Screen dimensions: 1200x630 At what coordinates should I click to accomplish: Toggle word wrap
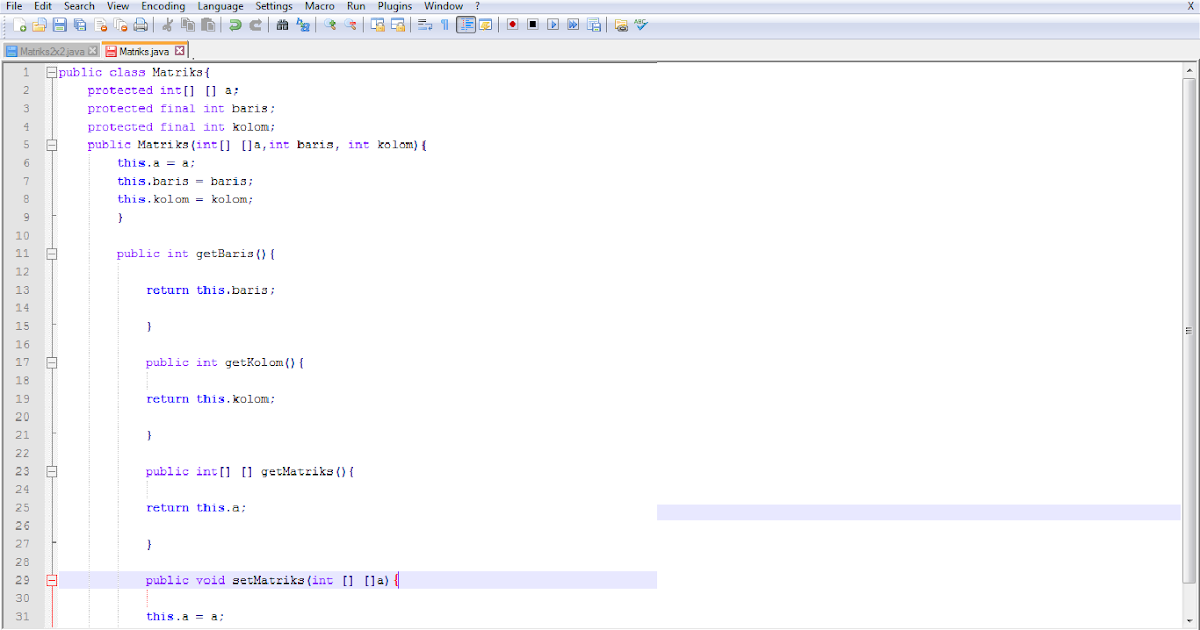click(424, 25)
